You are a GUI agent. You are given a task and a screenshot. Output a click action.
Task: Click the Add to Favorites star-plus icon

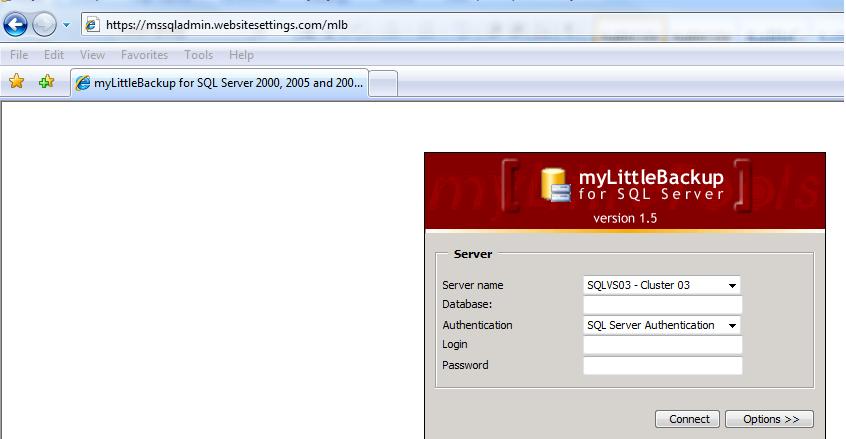pyautogui.click(x=47, y=81)
